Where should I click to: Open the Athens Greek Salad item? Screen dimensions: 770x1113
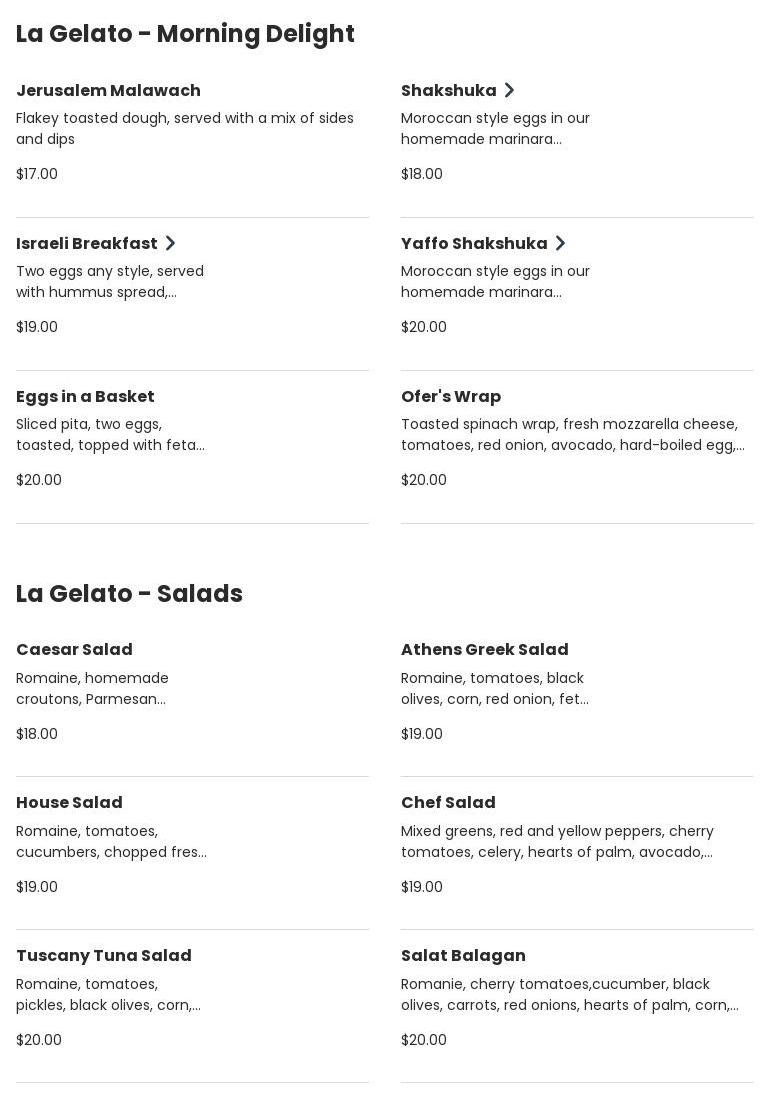click(x=484, y=650)
